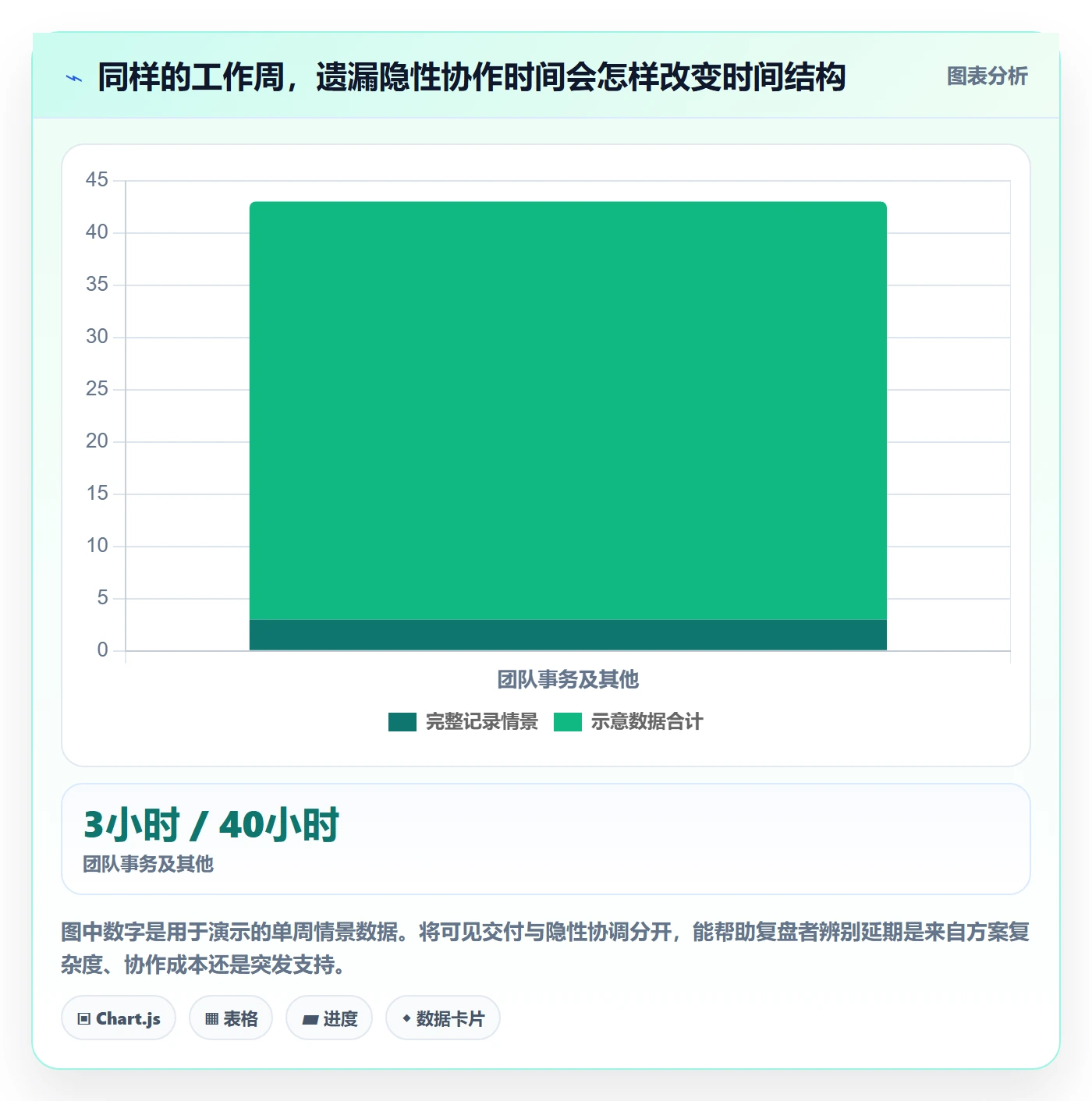Click the y-axis tick label 15
This screenshot has width=1092, height=1101.
97,494
